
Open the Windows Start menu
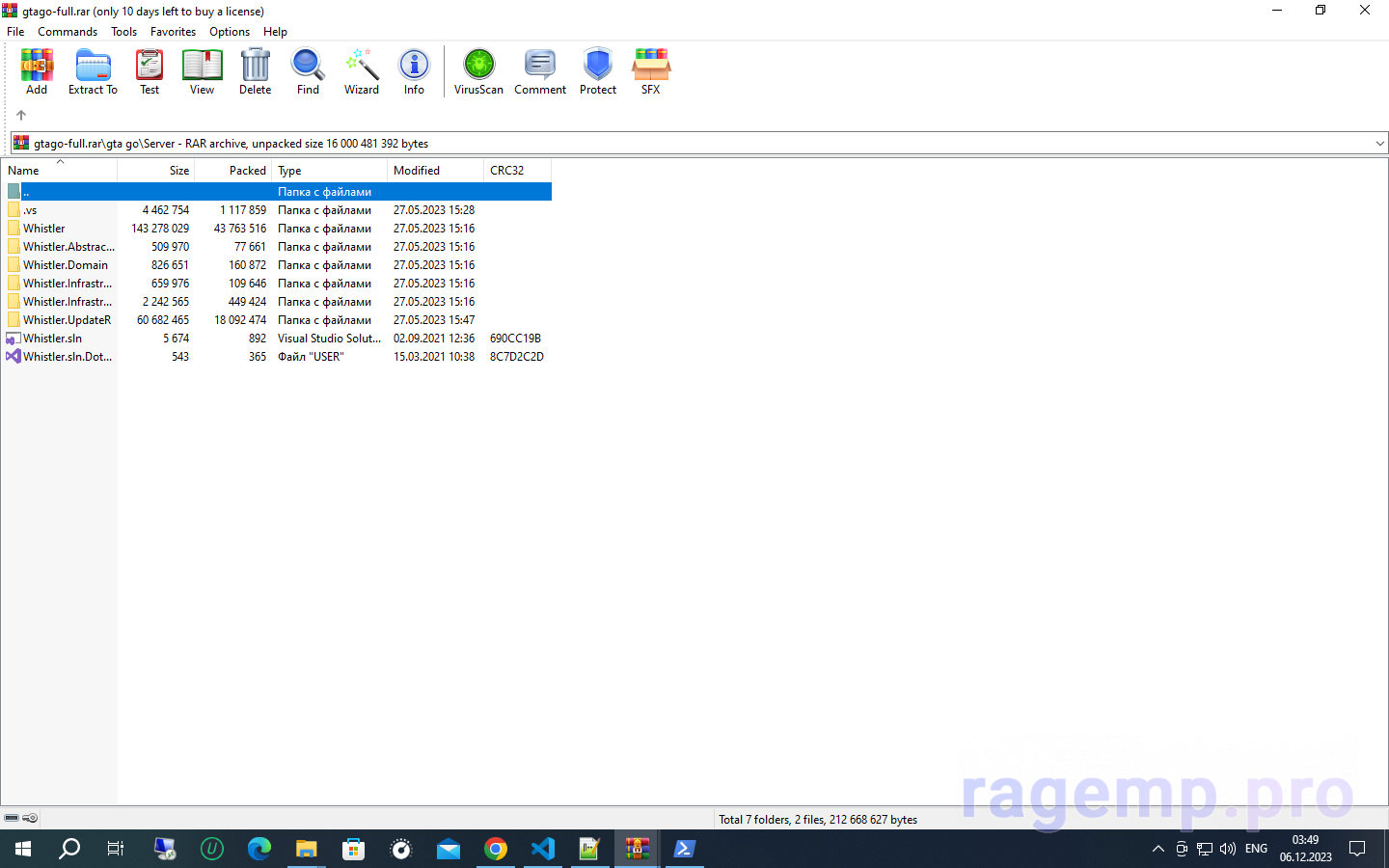(x=23, y=849)
